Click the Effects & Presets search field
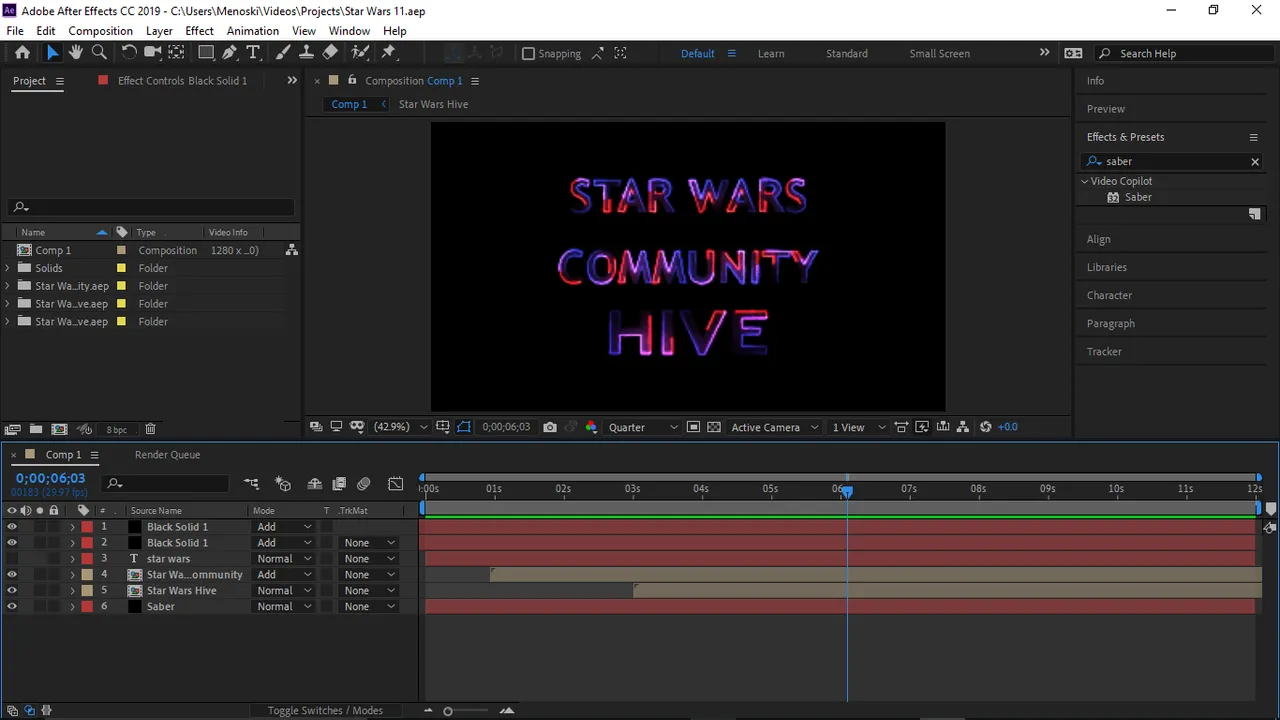The height and width of the screenshot is (720, 1280). pyautogui.click(x=1172, y=162)
